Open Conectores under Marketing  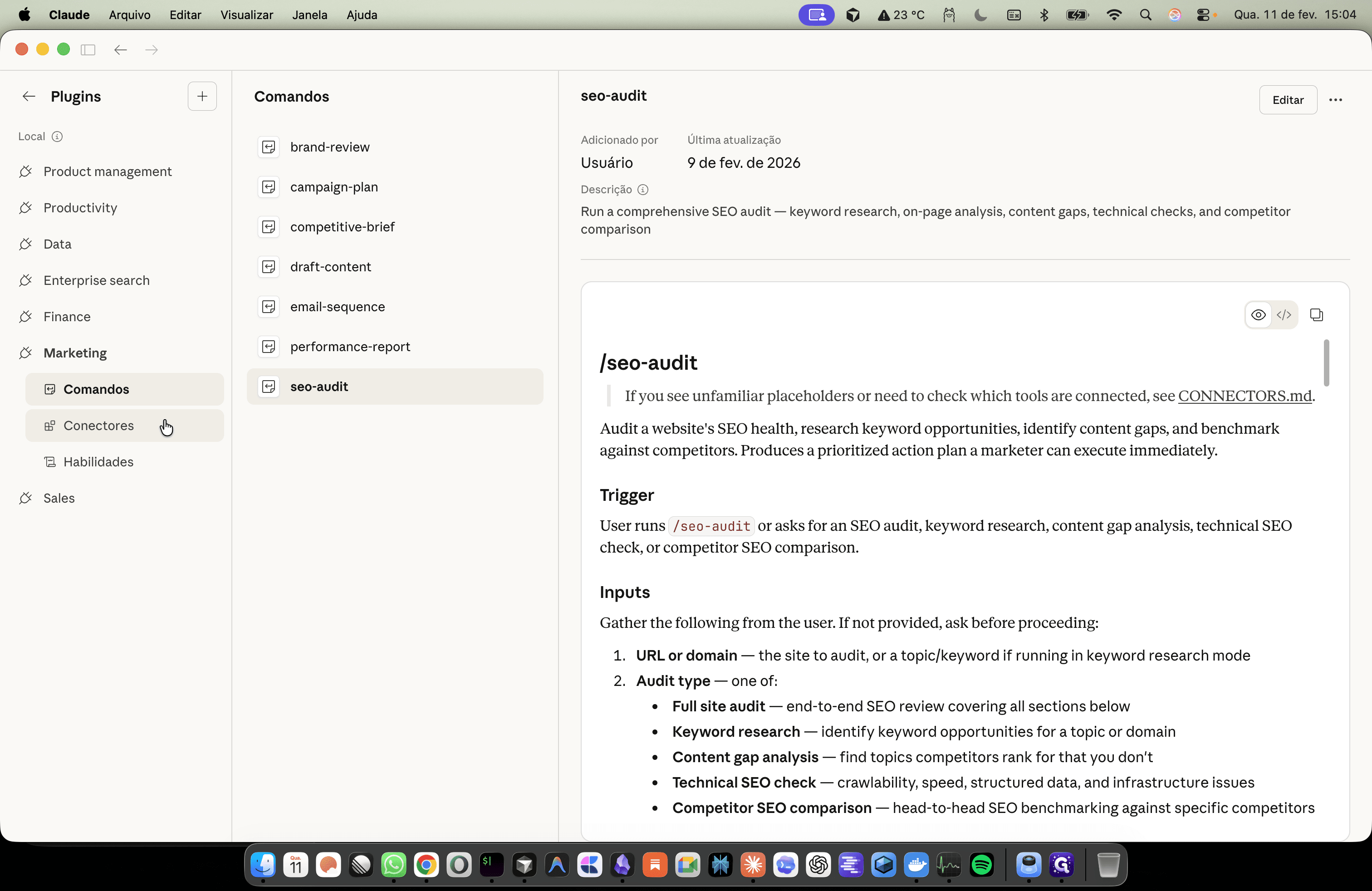pos(124,426)
